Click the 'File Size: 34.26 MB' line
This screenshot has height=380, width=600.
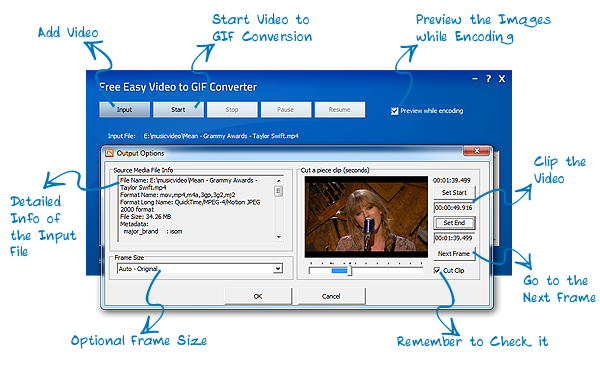click(146, 217)
